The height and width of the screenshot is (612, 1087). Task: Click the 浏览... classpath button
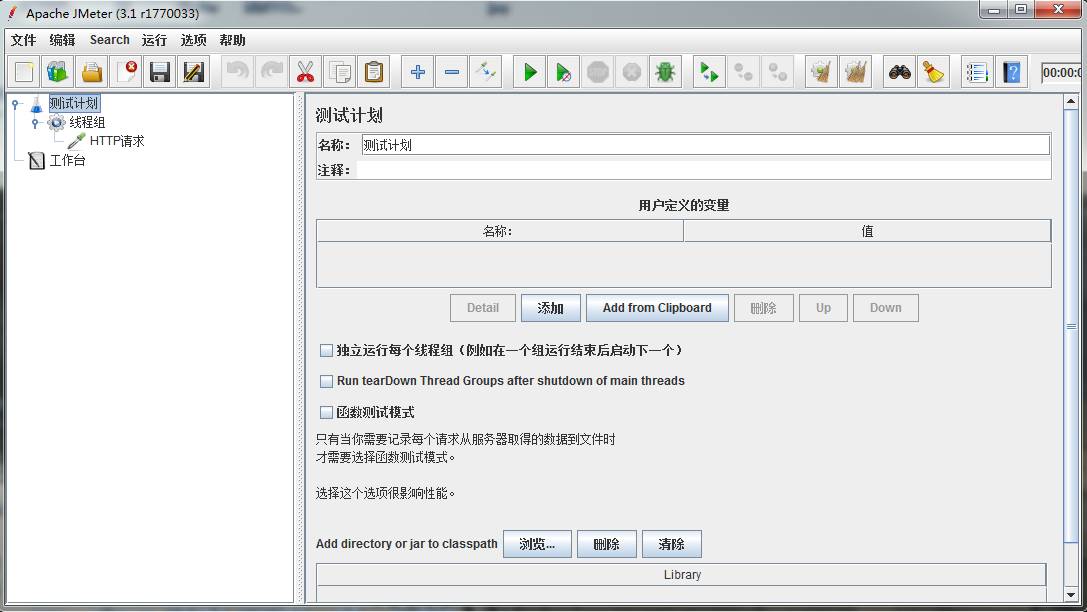point(537,544)
